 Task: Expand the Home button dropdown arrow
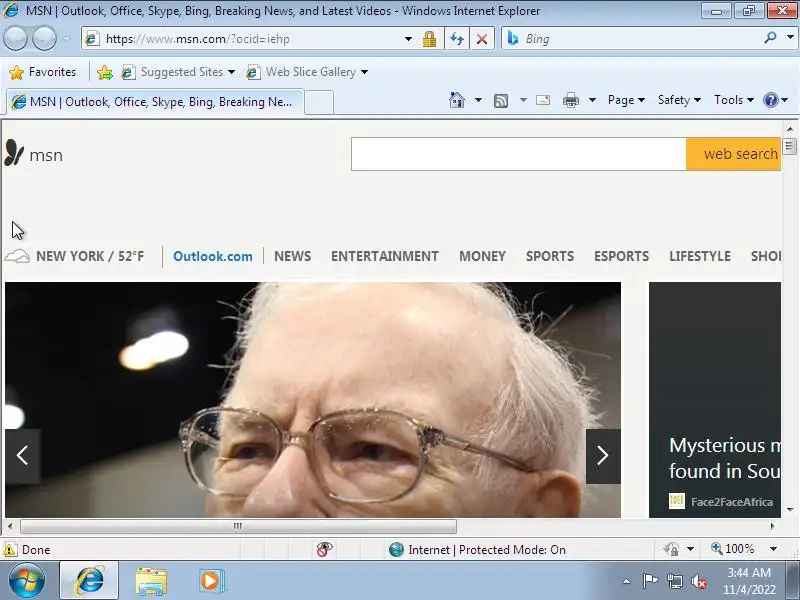coord(478,100)
